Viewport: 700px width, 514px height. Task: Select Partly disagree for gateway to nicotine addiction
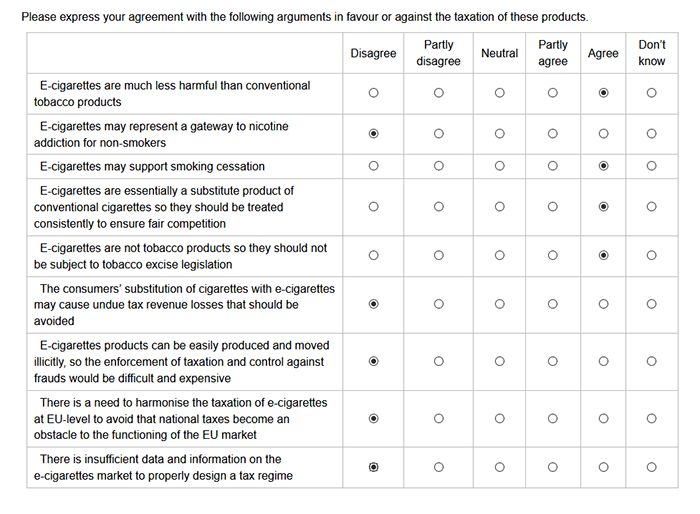(439, 134)
